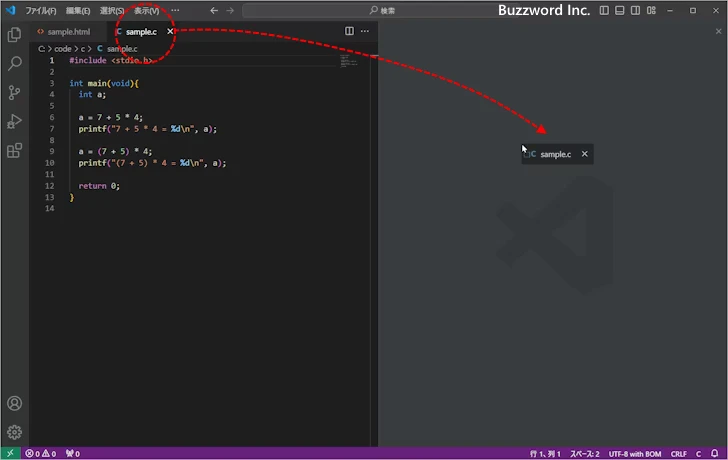This screenshot has width=728, height=460.
Task: Click the notifications bell in status bar
Action: point(717,453)
